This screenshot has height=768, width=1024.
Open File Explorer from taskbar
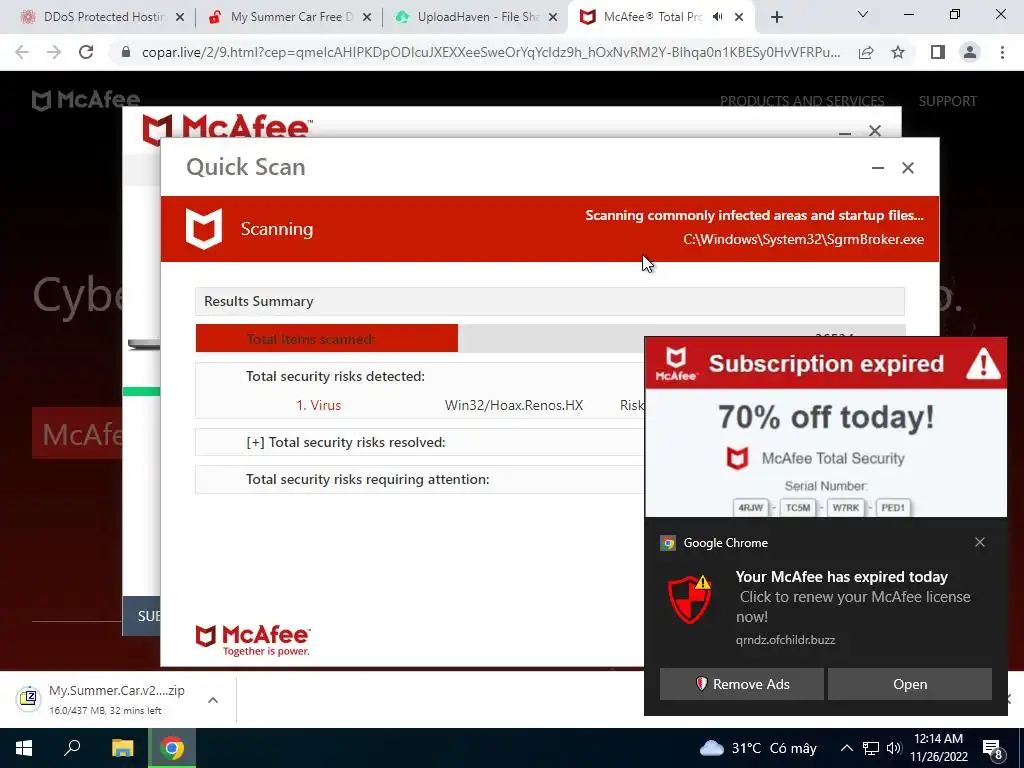point(122,748)
